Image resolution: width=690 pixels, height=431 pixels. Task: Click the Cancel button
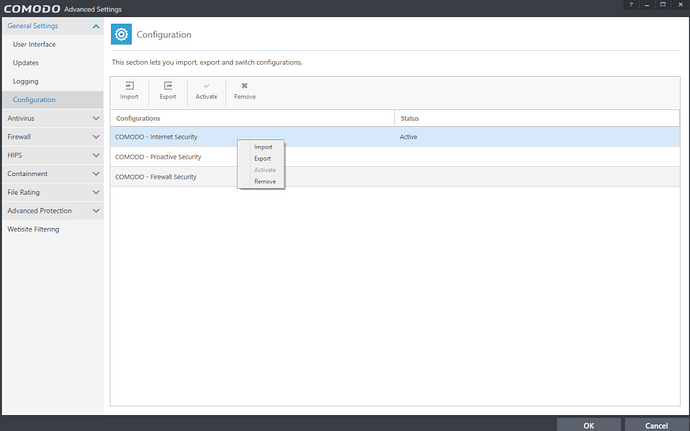tap(657, 425)
